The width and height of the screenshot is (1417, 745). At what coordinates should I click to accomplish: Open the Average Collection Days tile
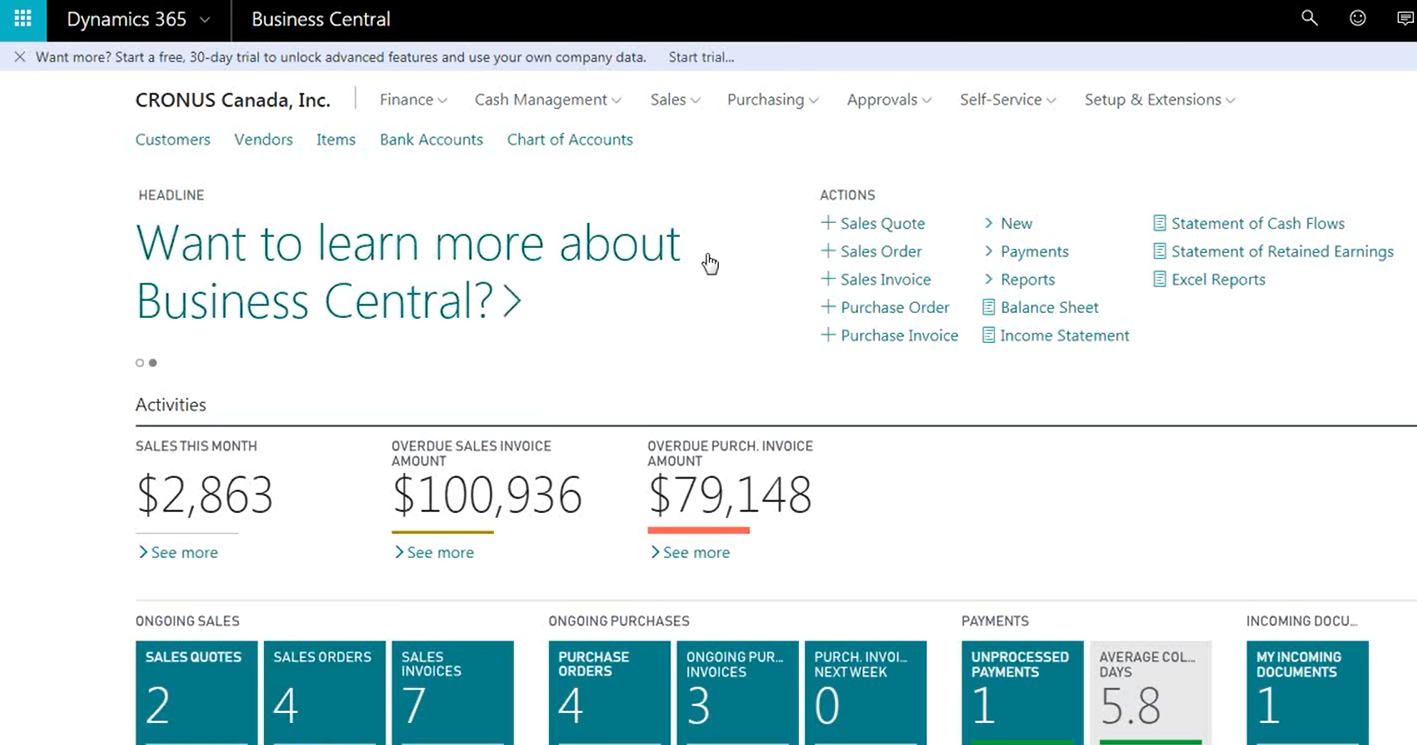[x=1150, y=693]
